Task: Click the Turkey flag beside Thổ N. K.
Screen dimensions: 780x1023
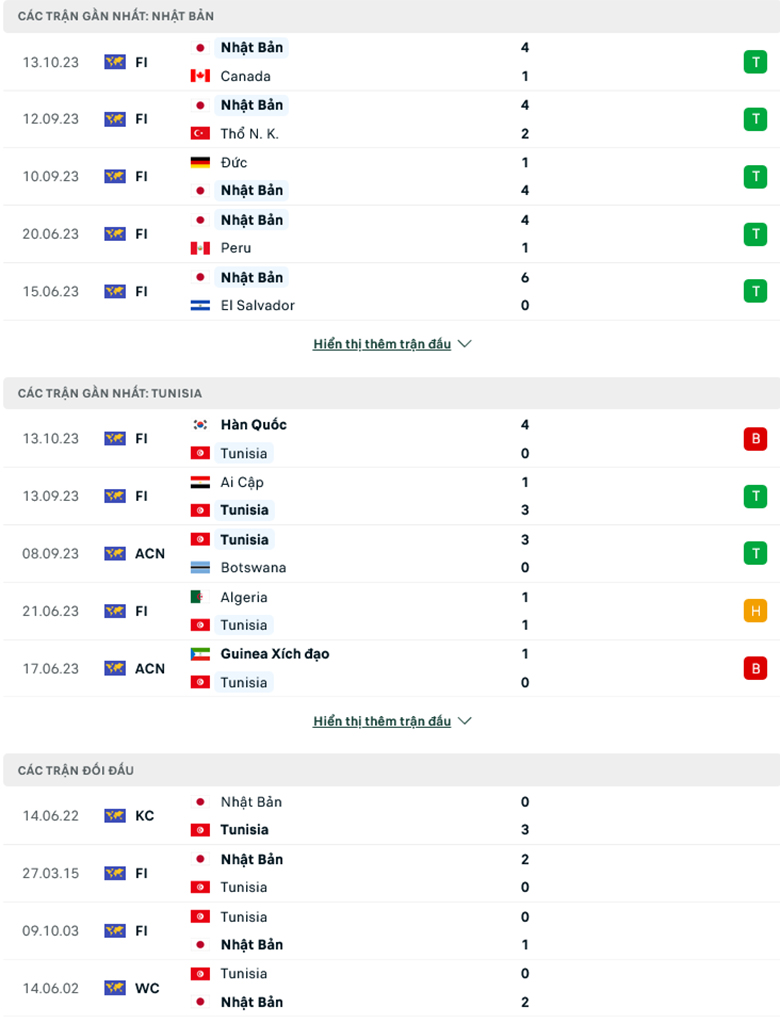Action: click(x=199, y=133)
